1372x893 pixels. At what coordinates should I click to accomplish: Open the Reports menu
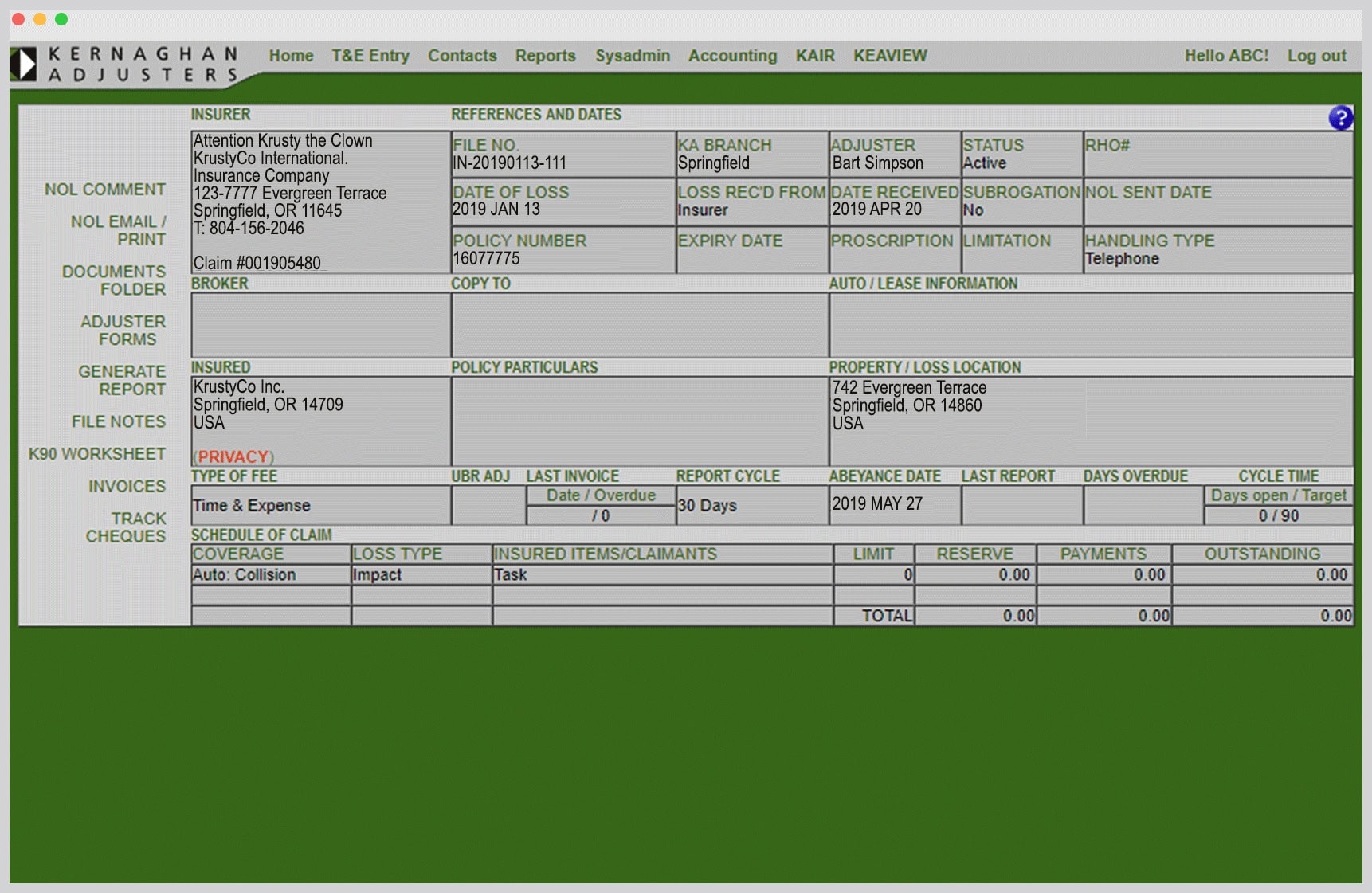(545, 56)
